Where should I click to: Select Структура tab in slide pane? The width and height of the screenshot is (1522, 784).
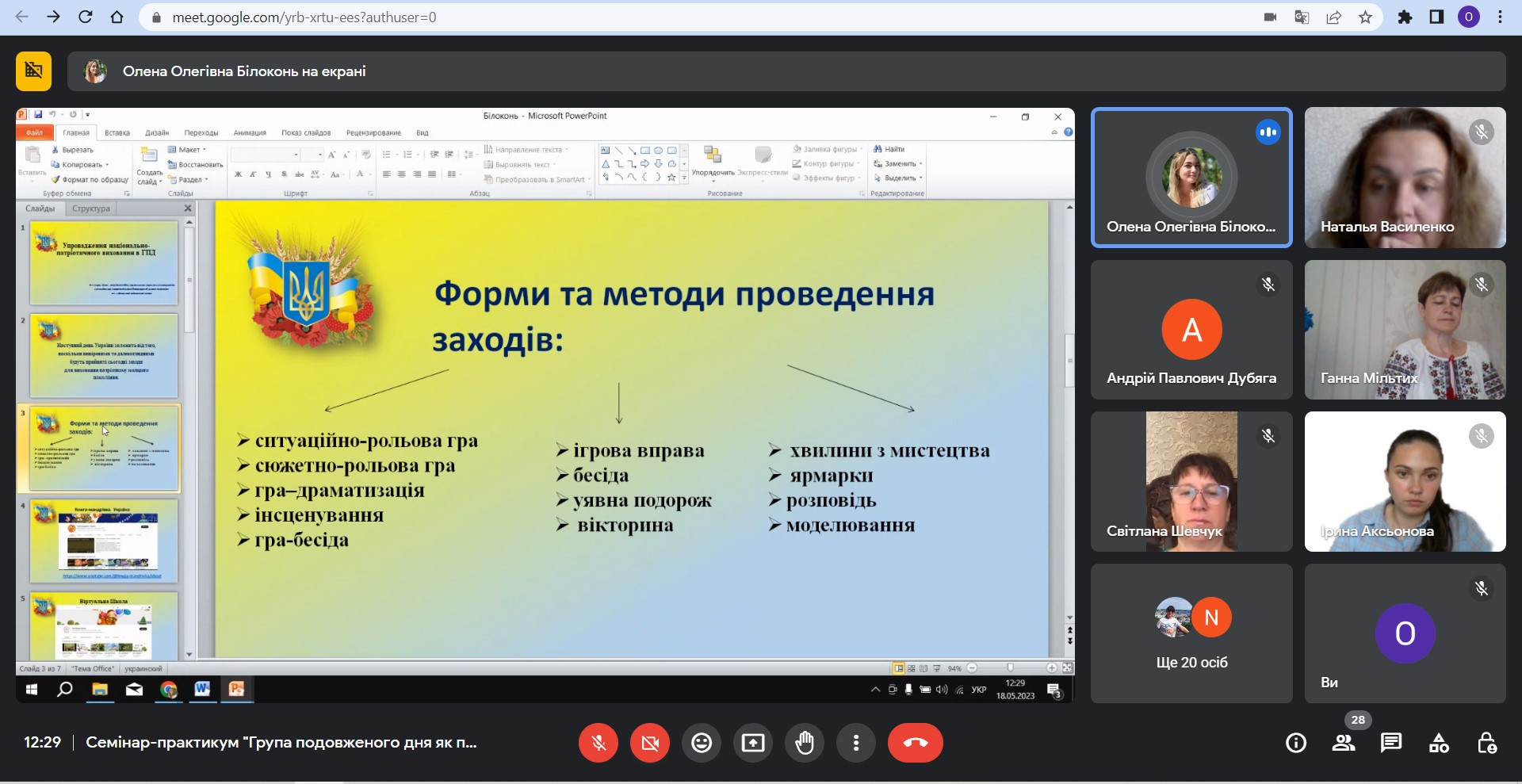click(91, 208)
